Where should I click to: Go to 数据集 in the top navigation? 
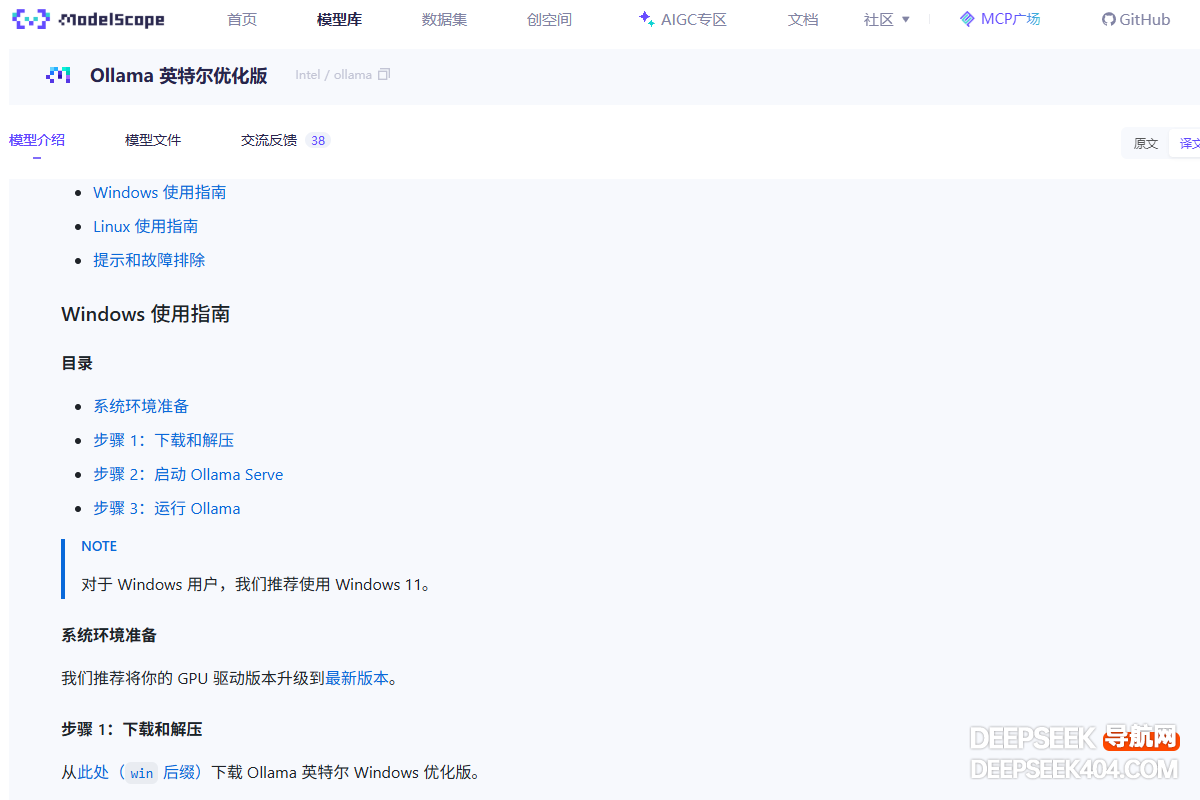(x=444, y=19)
